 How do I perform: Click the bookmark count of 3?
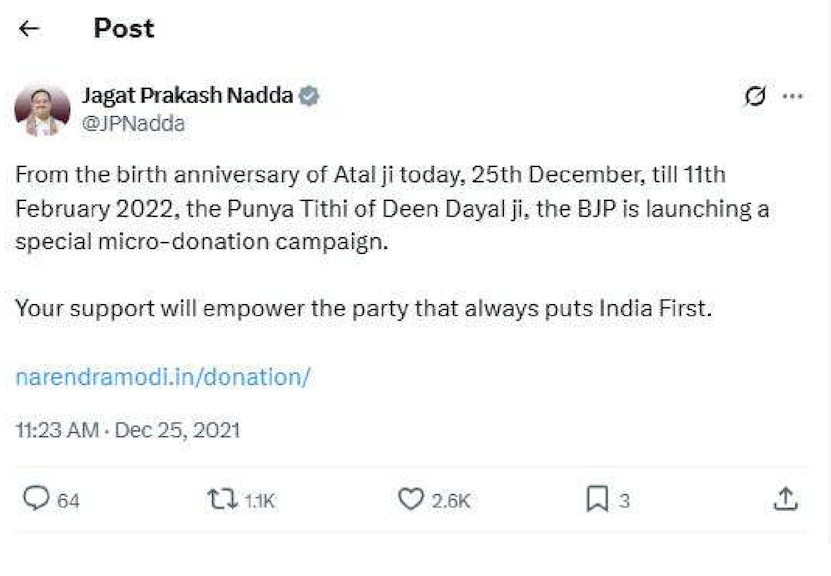tap(624, 501)
